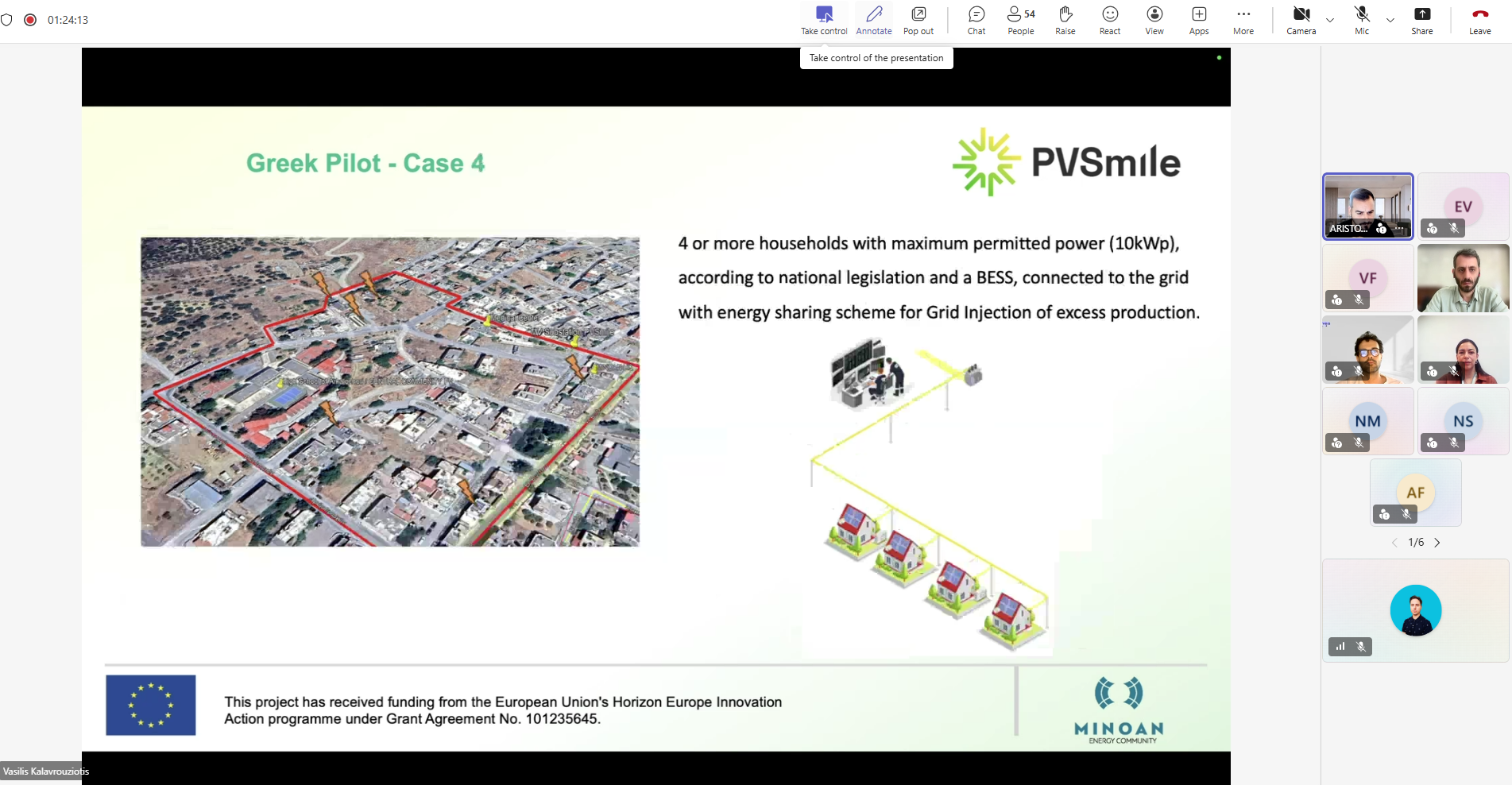Click the people badge icon on EV tile

click(1432, 228)
